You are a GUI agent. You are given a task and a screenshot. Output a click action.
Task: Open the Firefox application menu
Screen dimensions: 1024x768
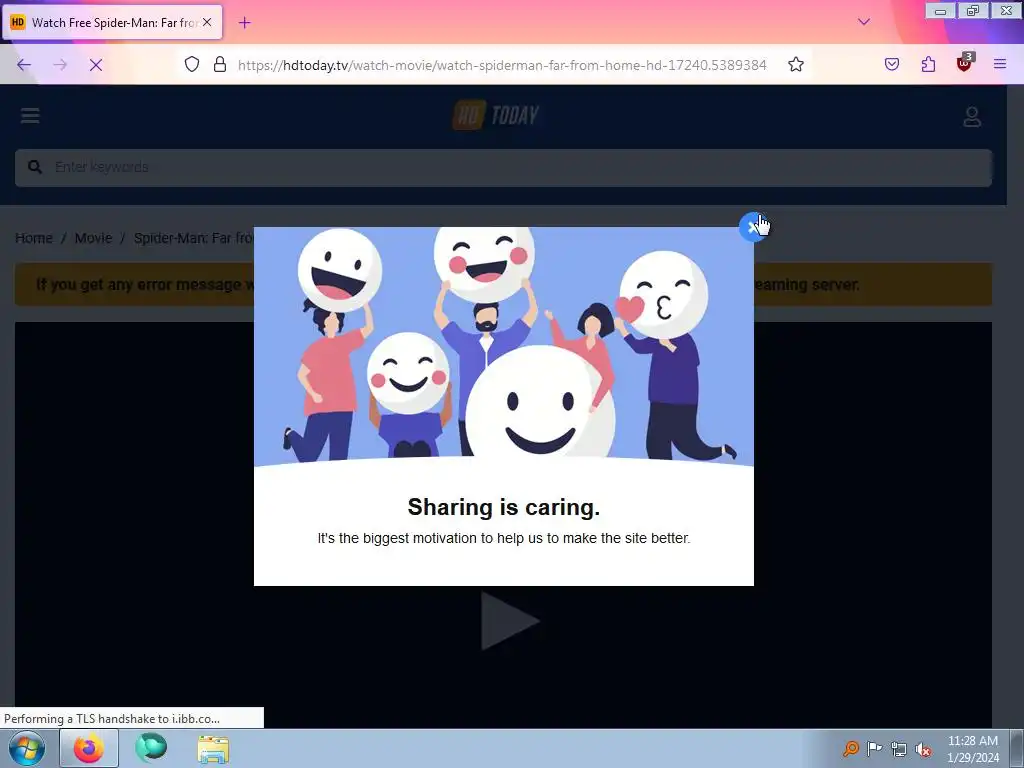pos(1000,64)
